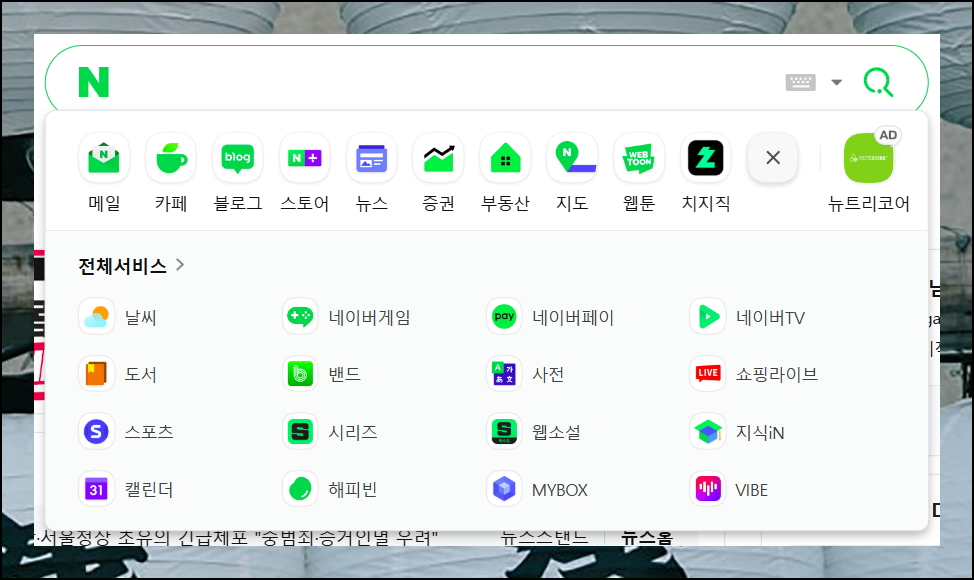Open the Naver Game (네이버게임) icon
This screenshot has height=580, width=974.
coord(301,317)
